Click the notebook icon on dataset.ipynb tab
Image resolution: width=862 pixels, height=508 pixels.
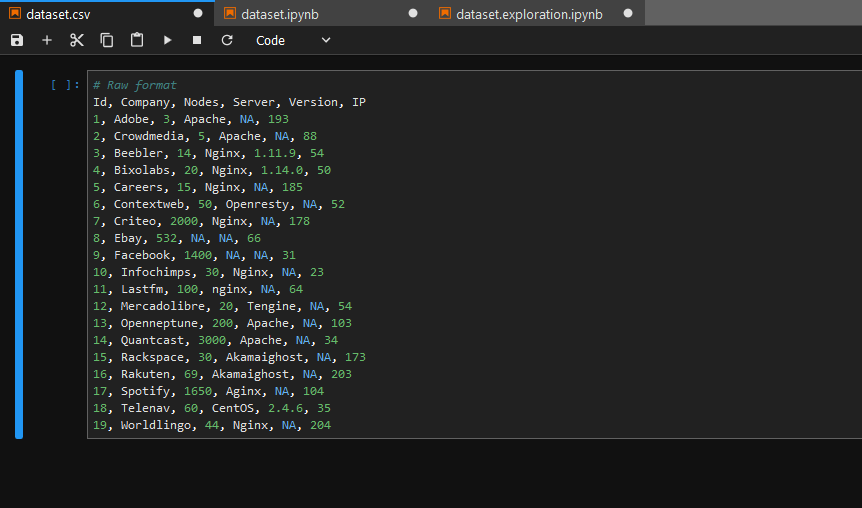pyautogui.click(x=230, y=13)
